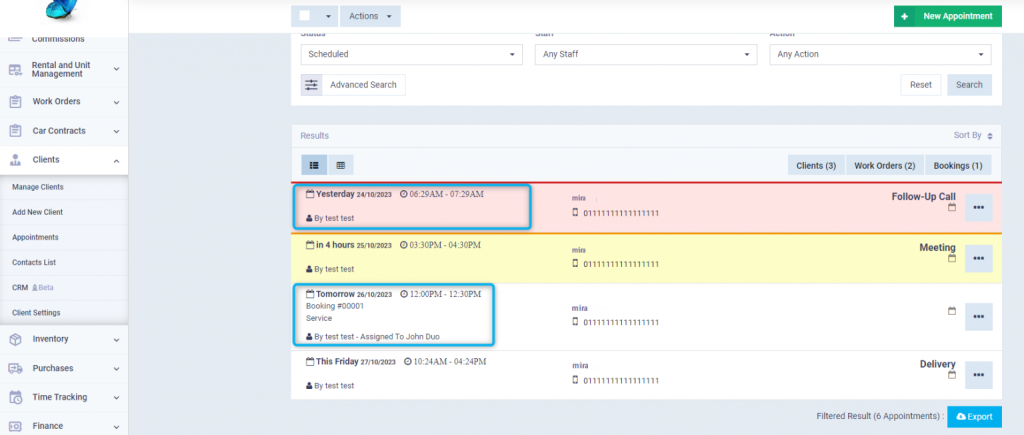Click the Follow-Up Call label
1024x435 pixels.
(923, 197)
